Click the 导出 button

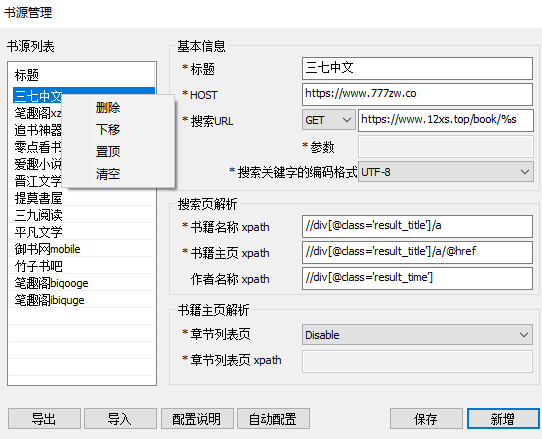coord(44,419)
